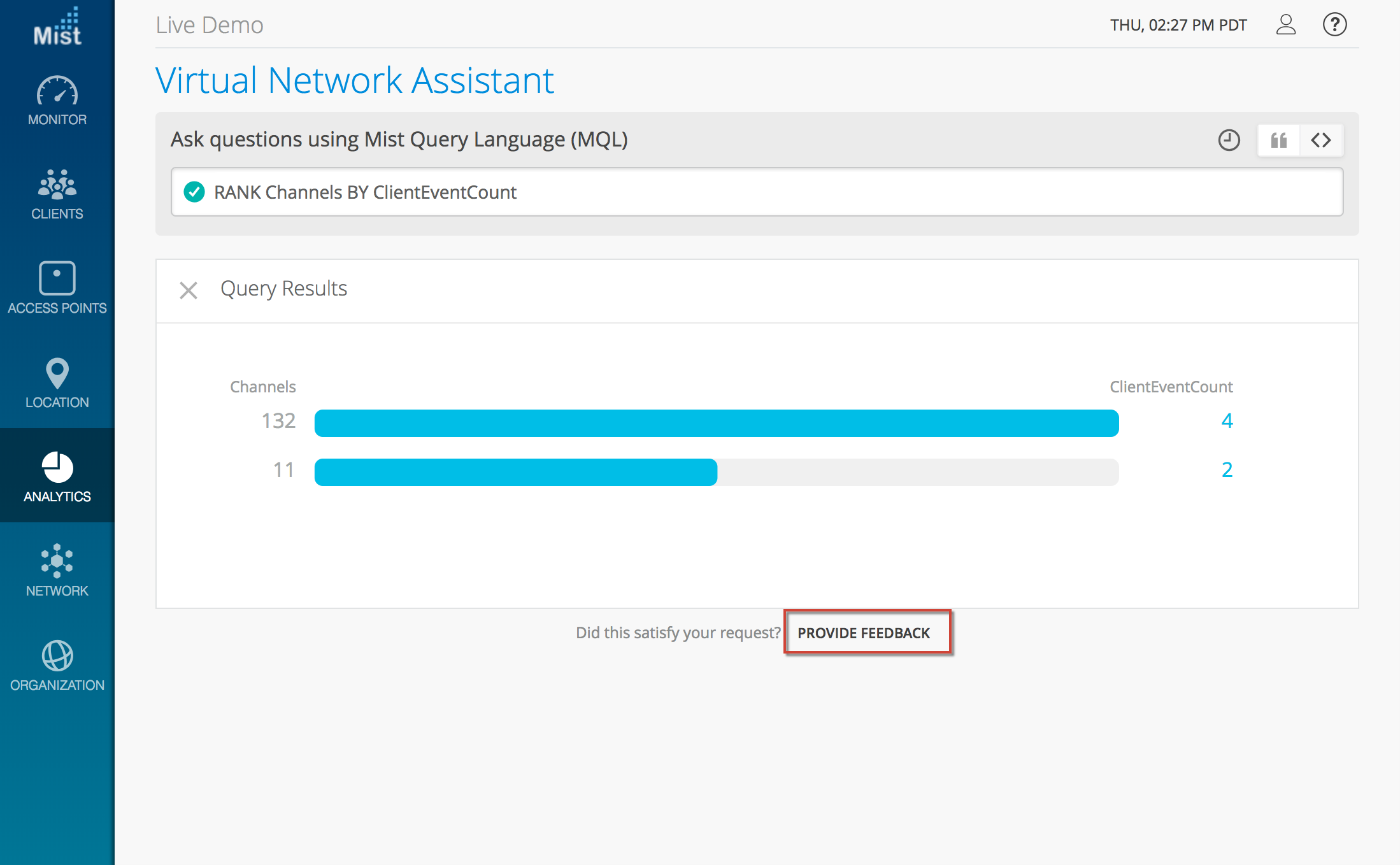The height and width of the screenshot is (865, 1400).
Task: Close the Query Results panel
Action: (x=189, y=290)
